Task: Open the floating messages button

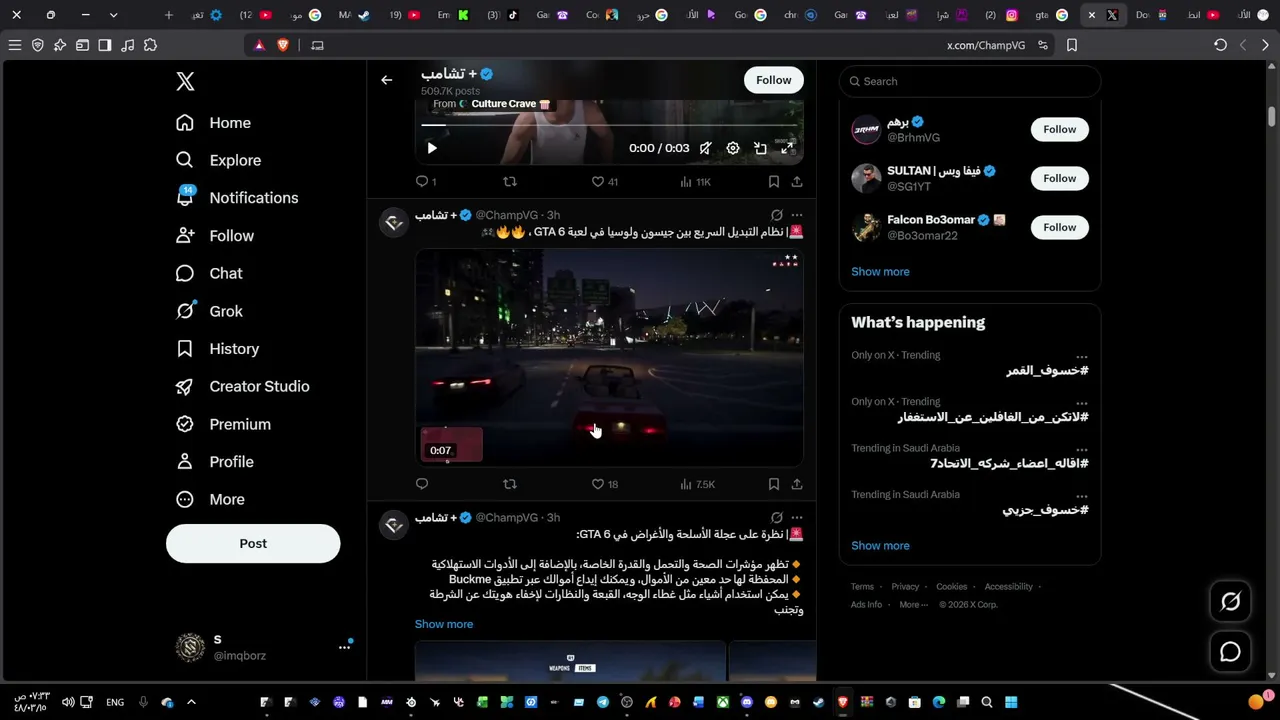Action: coord(1230,652)
